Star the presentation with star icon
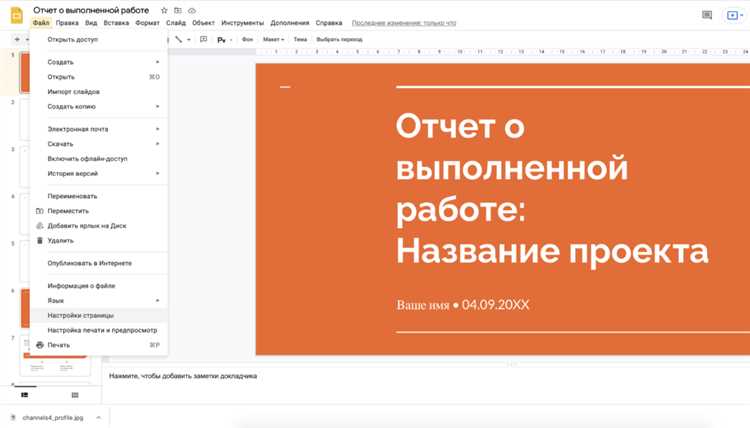The image size is (750, 428). pos(164,10)
